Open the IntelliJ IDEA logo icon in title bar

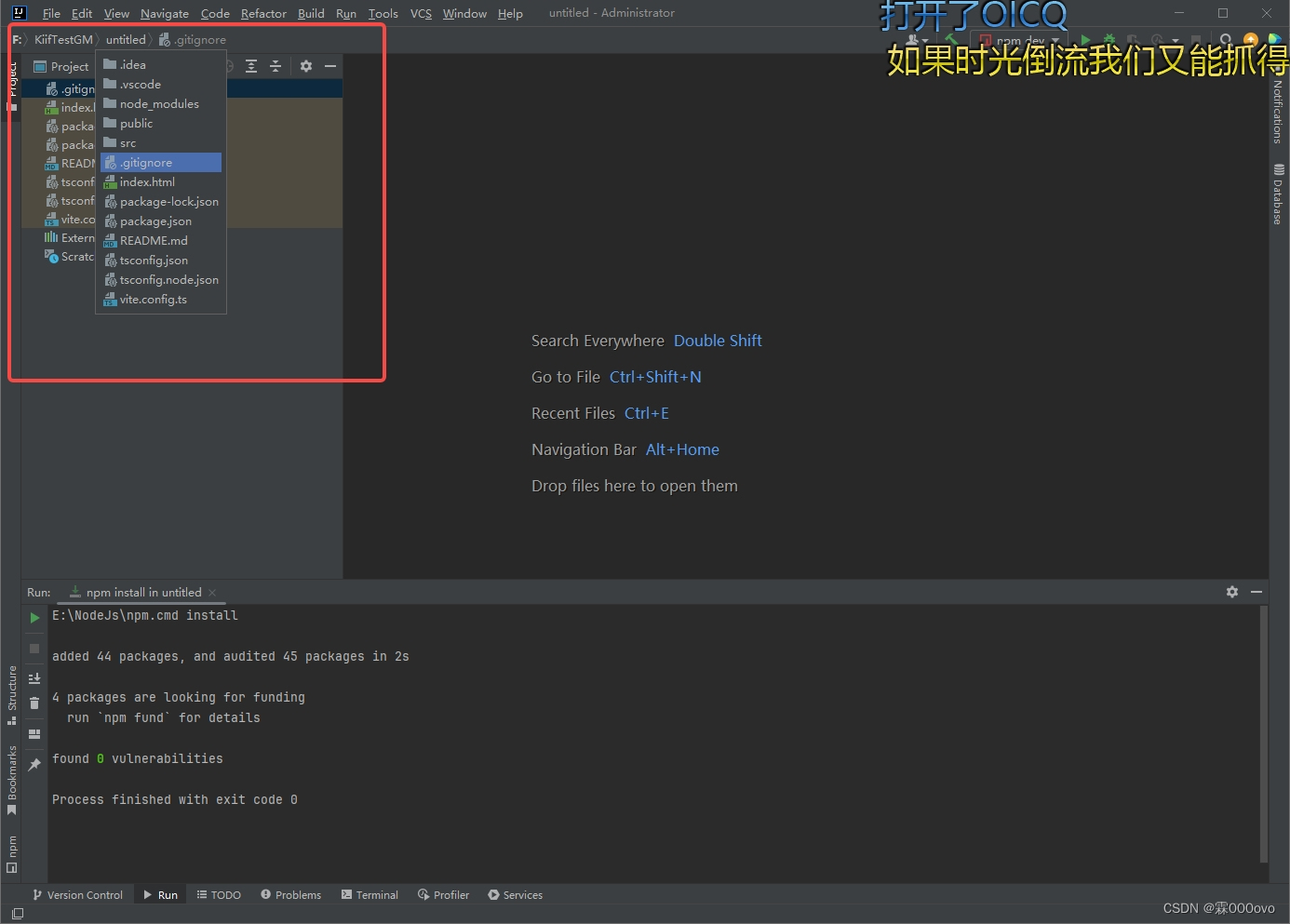[x=19, y=13]
